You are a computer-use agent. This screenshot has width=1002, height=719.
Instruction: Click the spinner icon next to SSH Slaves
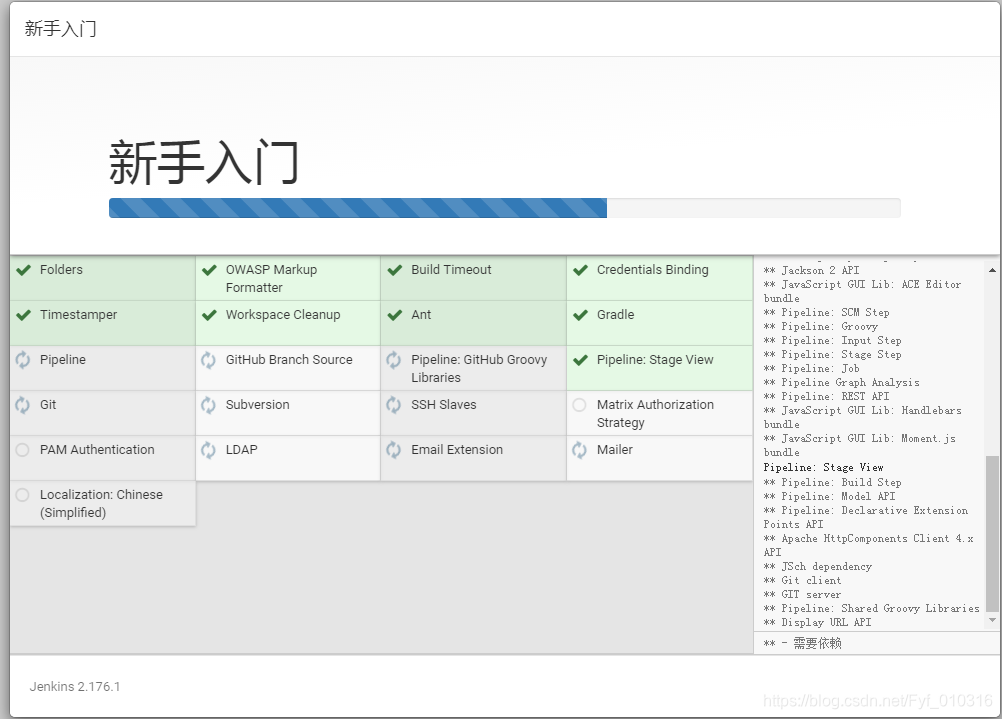(x=394, y=405)
